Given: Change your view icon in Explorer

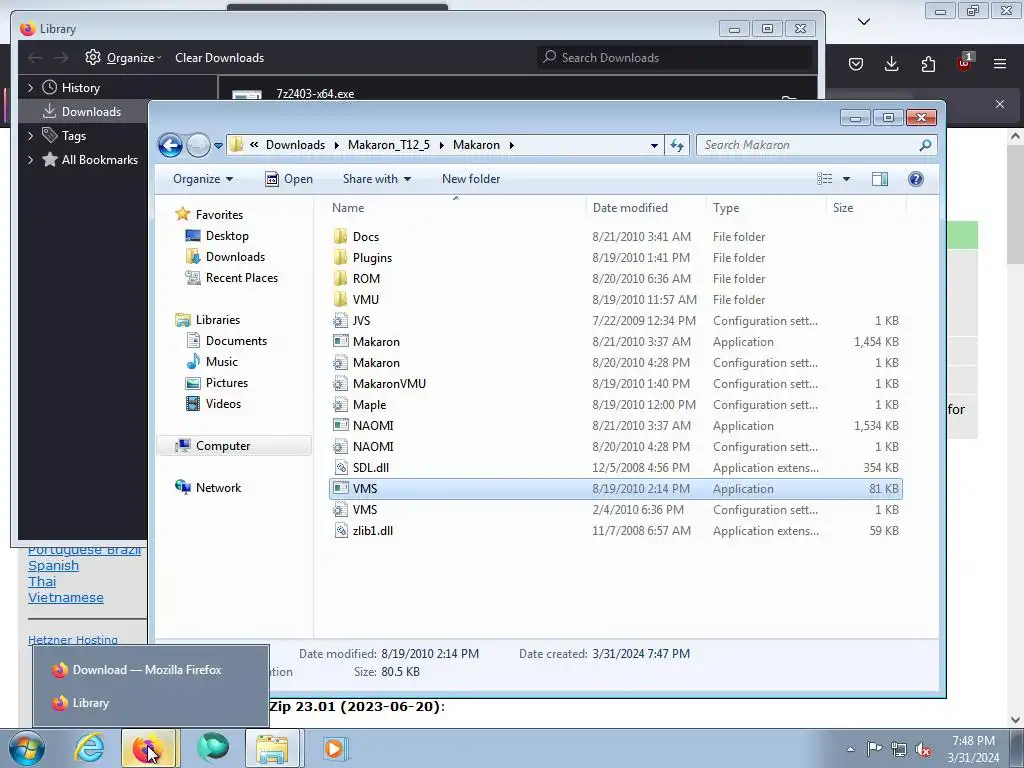Looking at the screenshot, I should coord(825,179).
